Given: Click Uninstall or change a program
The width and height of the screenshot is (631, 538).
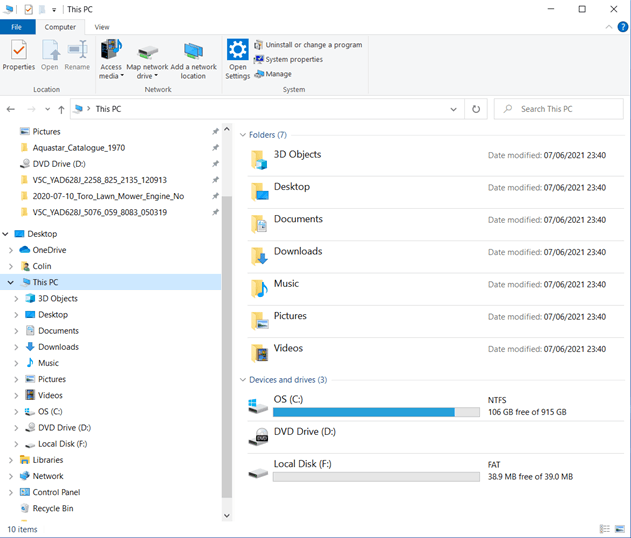Looking at the screenshot, I should [x=308, y=45].
